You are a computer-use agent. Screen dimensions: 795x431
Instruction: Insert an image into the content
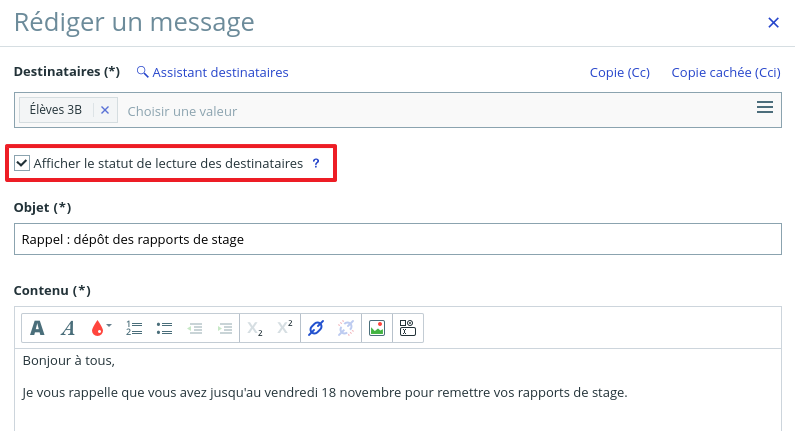(x=377, y=328)
